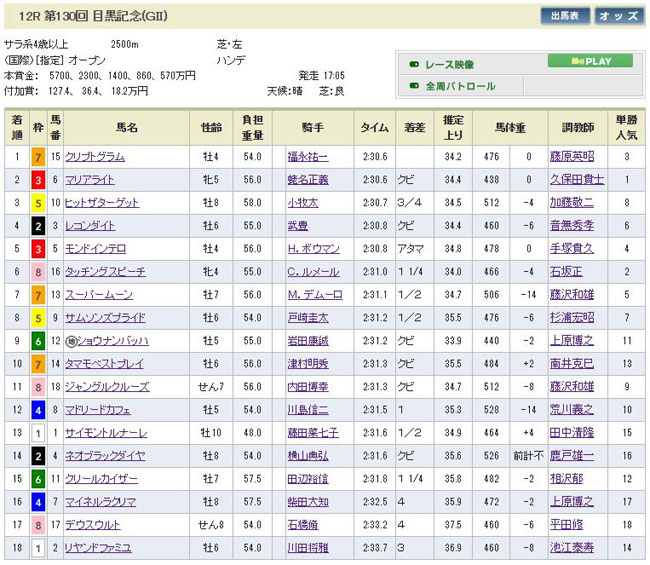Select the 全周パトロール video option
The height and width of the screenshot is (565, 650).
pyautogui.click(x=460, y=86)
